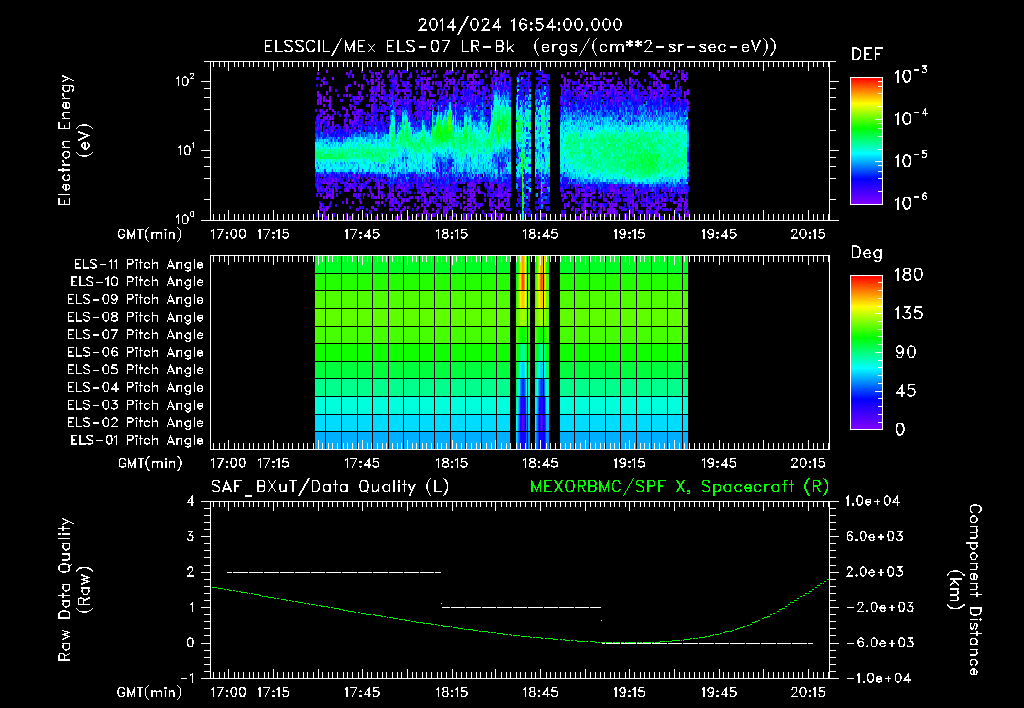Click the 17:45 tick under the spectrogram

click(x=362, y=234)
